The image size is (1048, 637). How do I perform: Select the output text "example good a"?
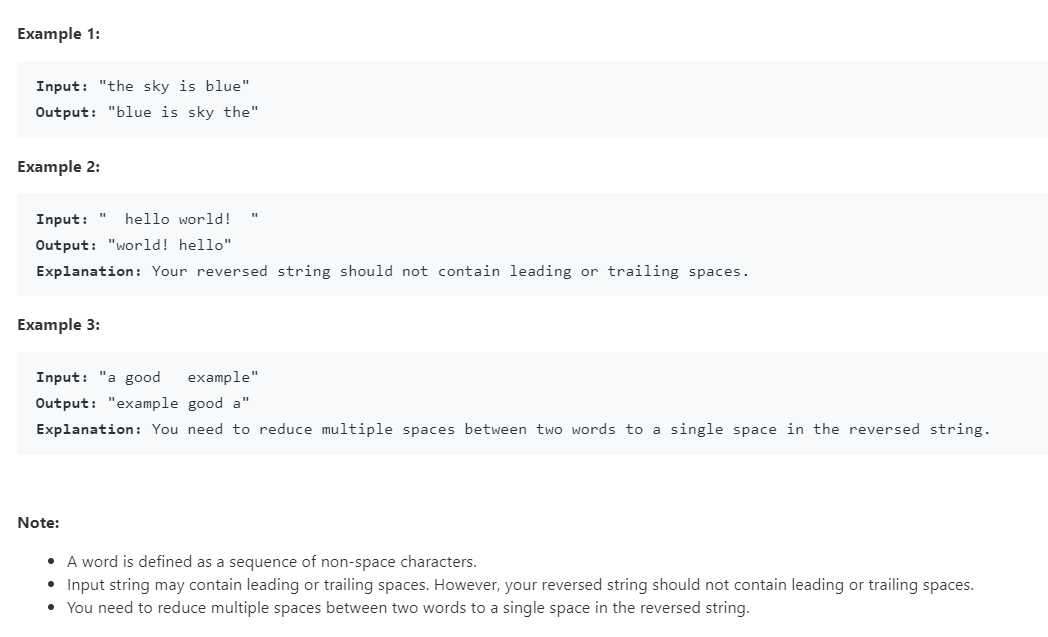pyautogui.click(x=179, y=403)
